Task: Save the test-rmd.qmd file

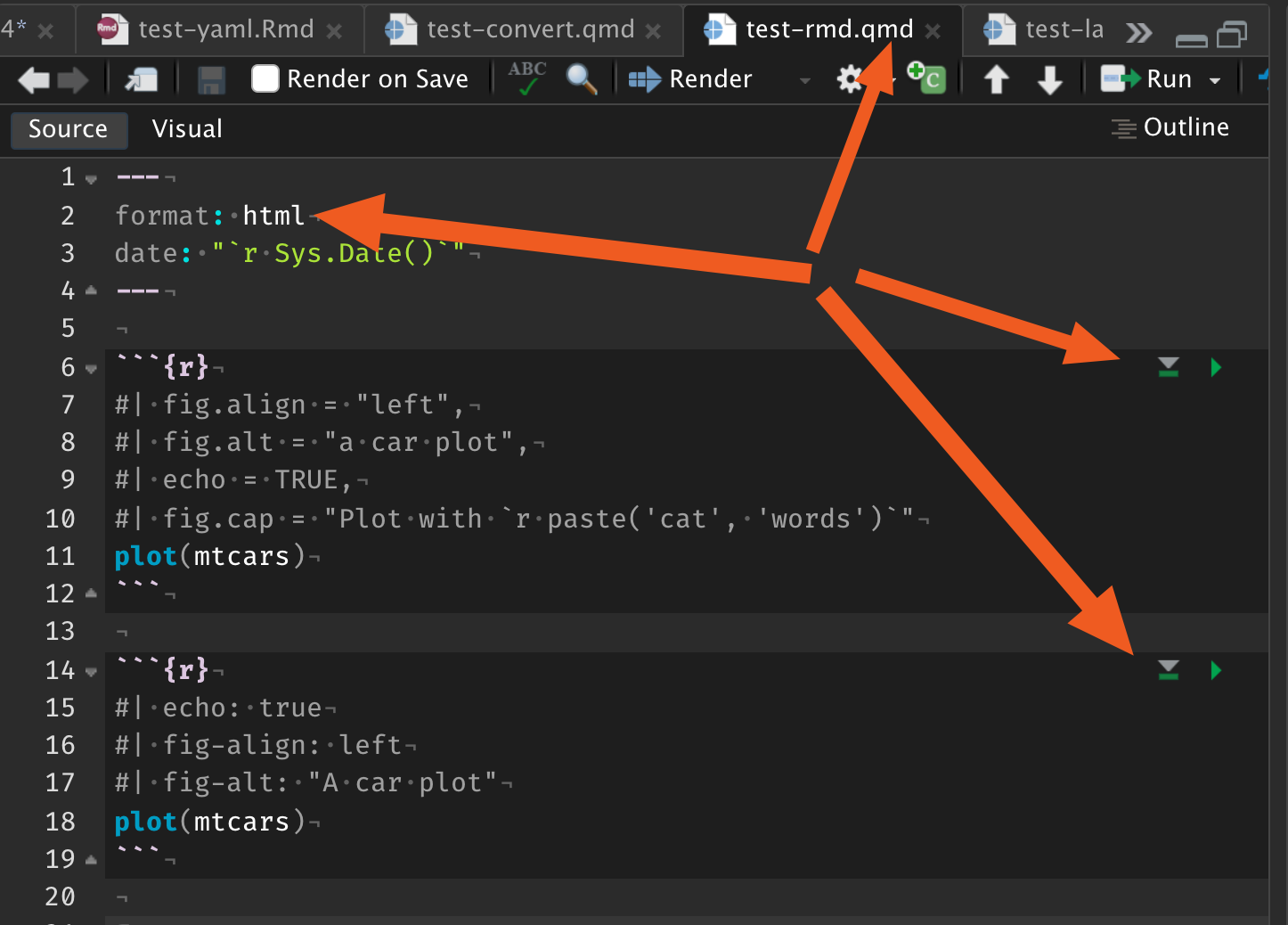Action: point(210,79)
